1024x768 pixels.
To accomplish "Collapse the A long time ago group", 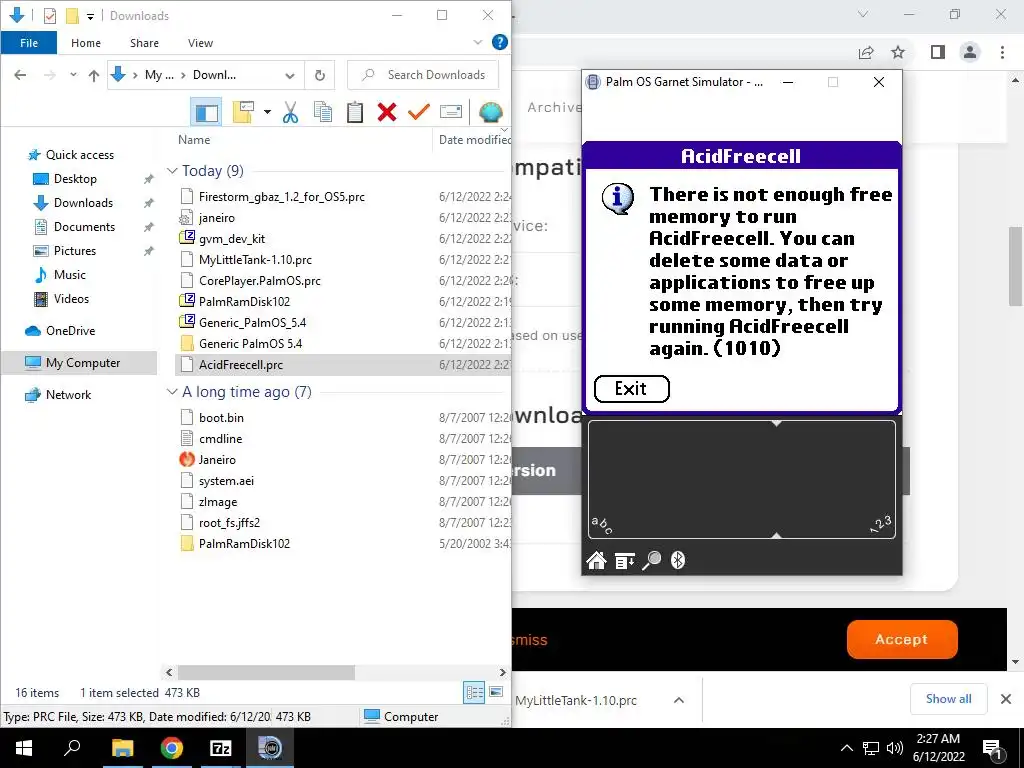I will click(x=172, y=392).
